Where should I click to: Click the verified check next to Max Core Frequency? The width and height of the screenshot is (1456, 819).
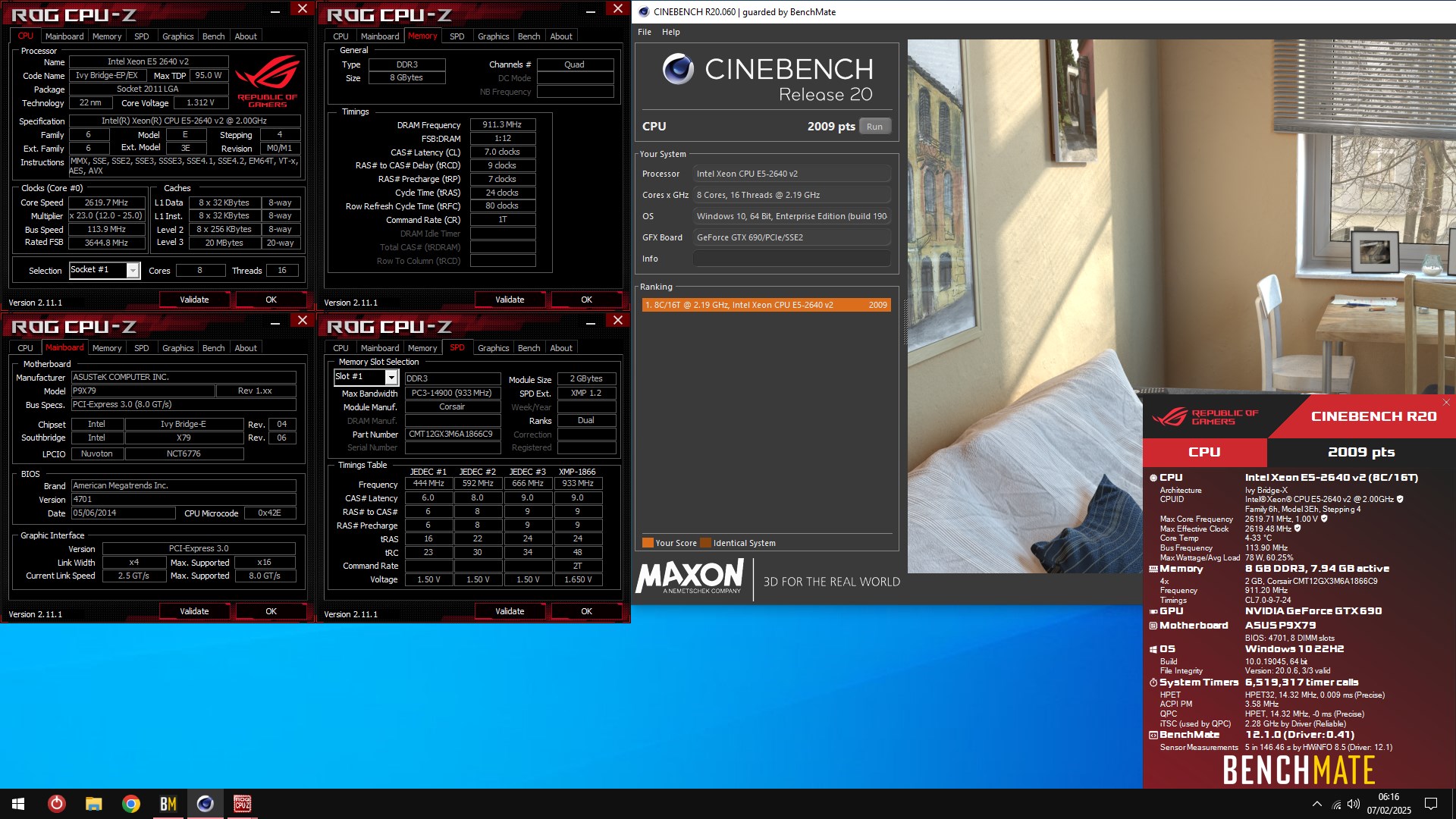[1324, 519]
